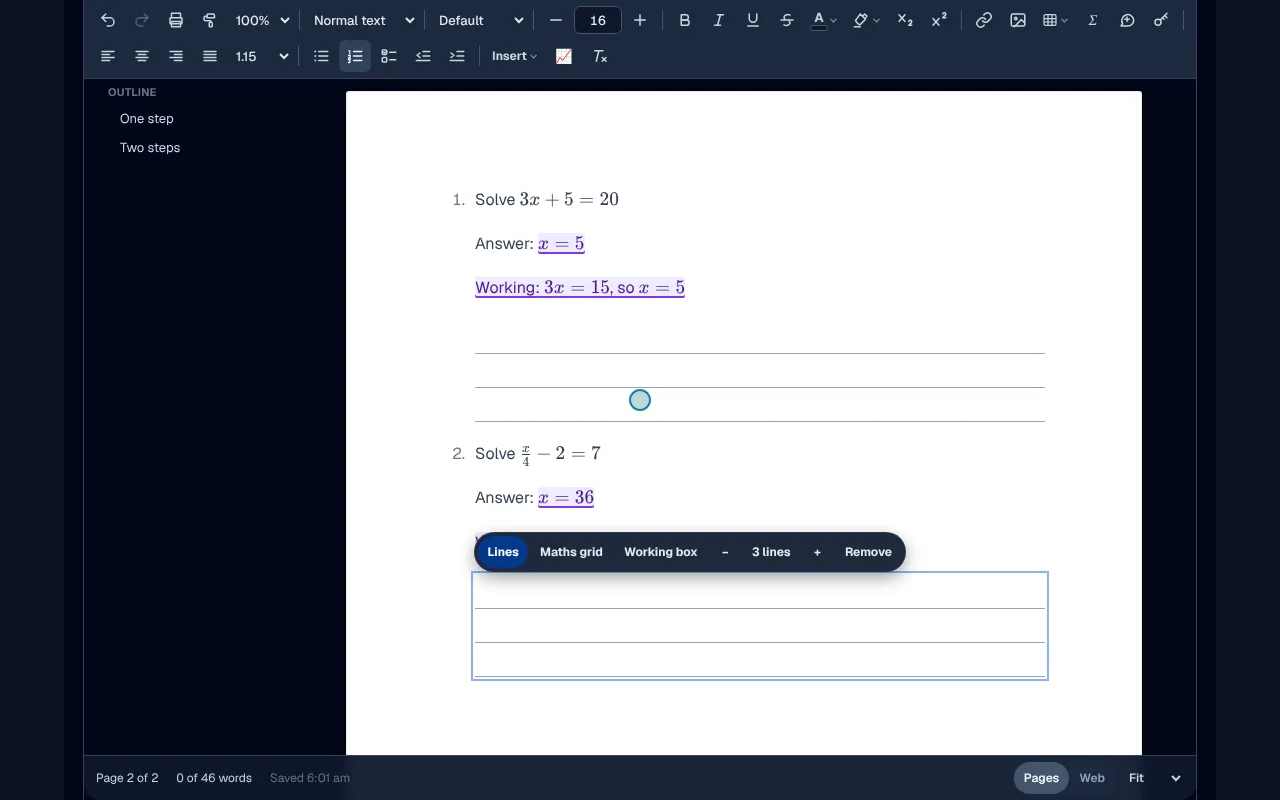Image resolution: width=1280 pixels, height=800 pixels.
Task: Switch answer space to Maths grid
Action: click(571, 552)
